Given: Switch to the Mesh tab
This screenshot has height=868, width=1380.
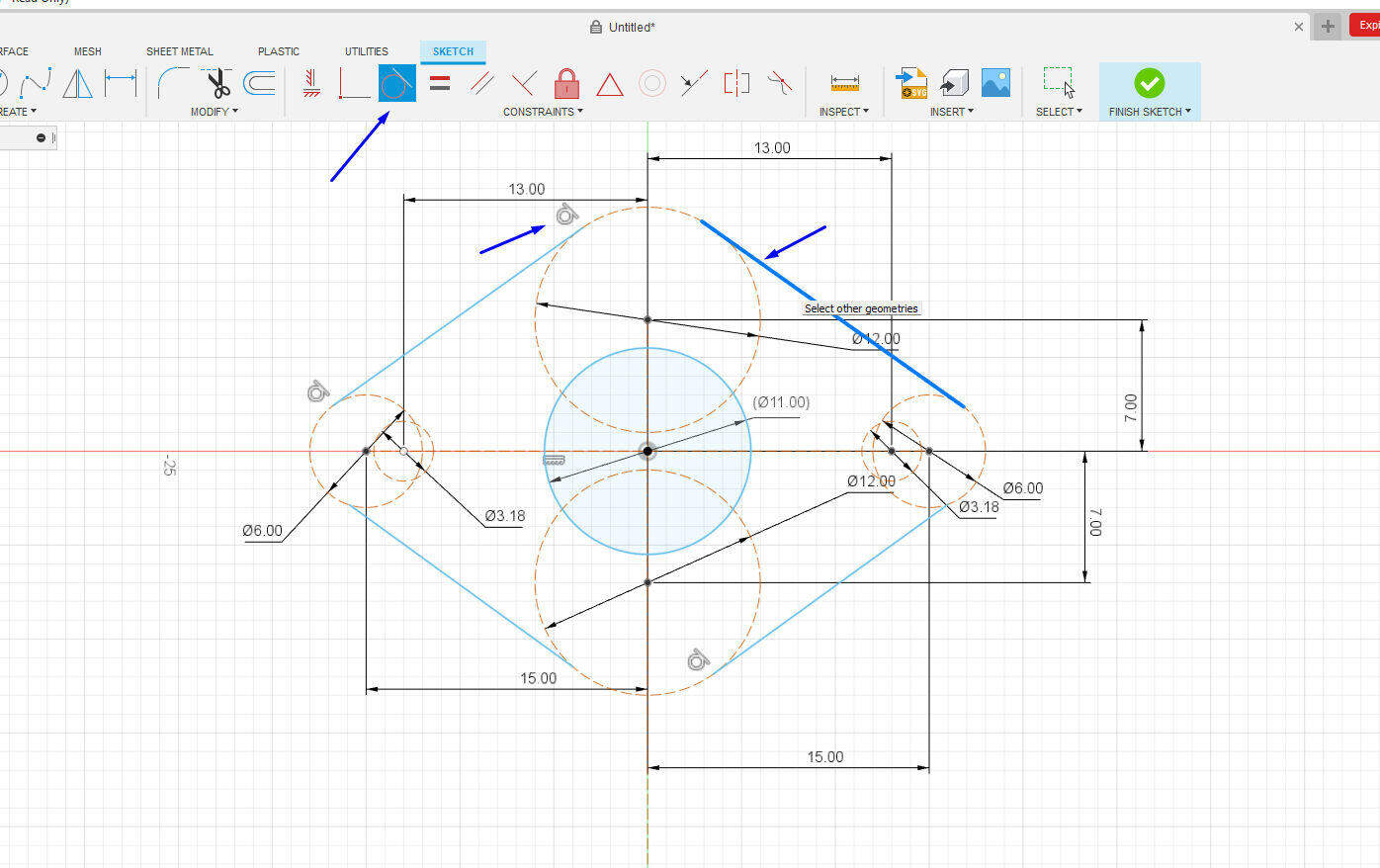Looking at the screenshot, I should (88, 51).
